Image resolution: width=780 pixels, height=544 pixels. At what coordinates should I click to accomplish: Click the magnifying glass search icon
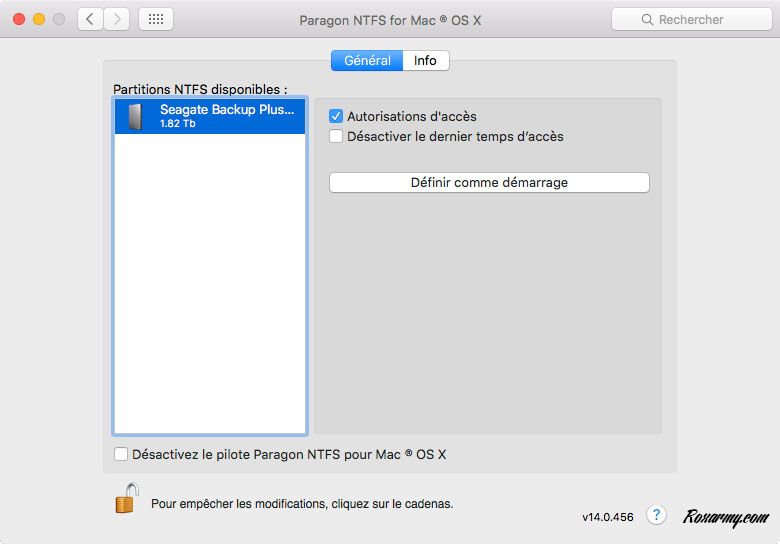click(x=648, y=20)
